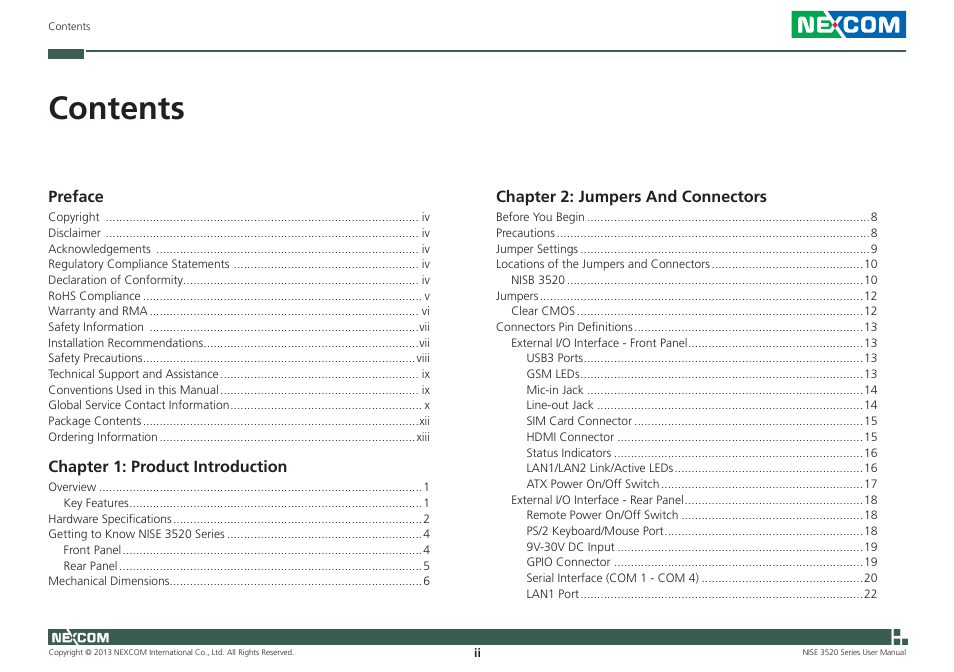Go to Warranty and RMA

click(239, 311)
